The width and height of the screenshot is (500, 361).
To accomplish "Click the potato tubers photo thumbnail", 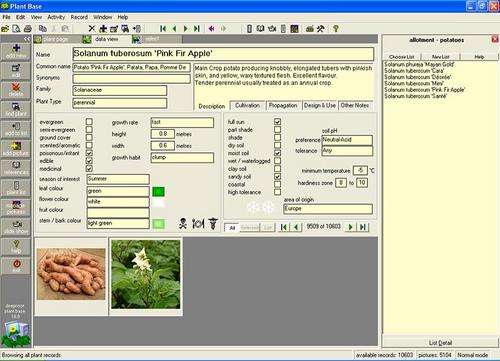I will [x=71, y=274].
